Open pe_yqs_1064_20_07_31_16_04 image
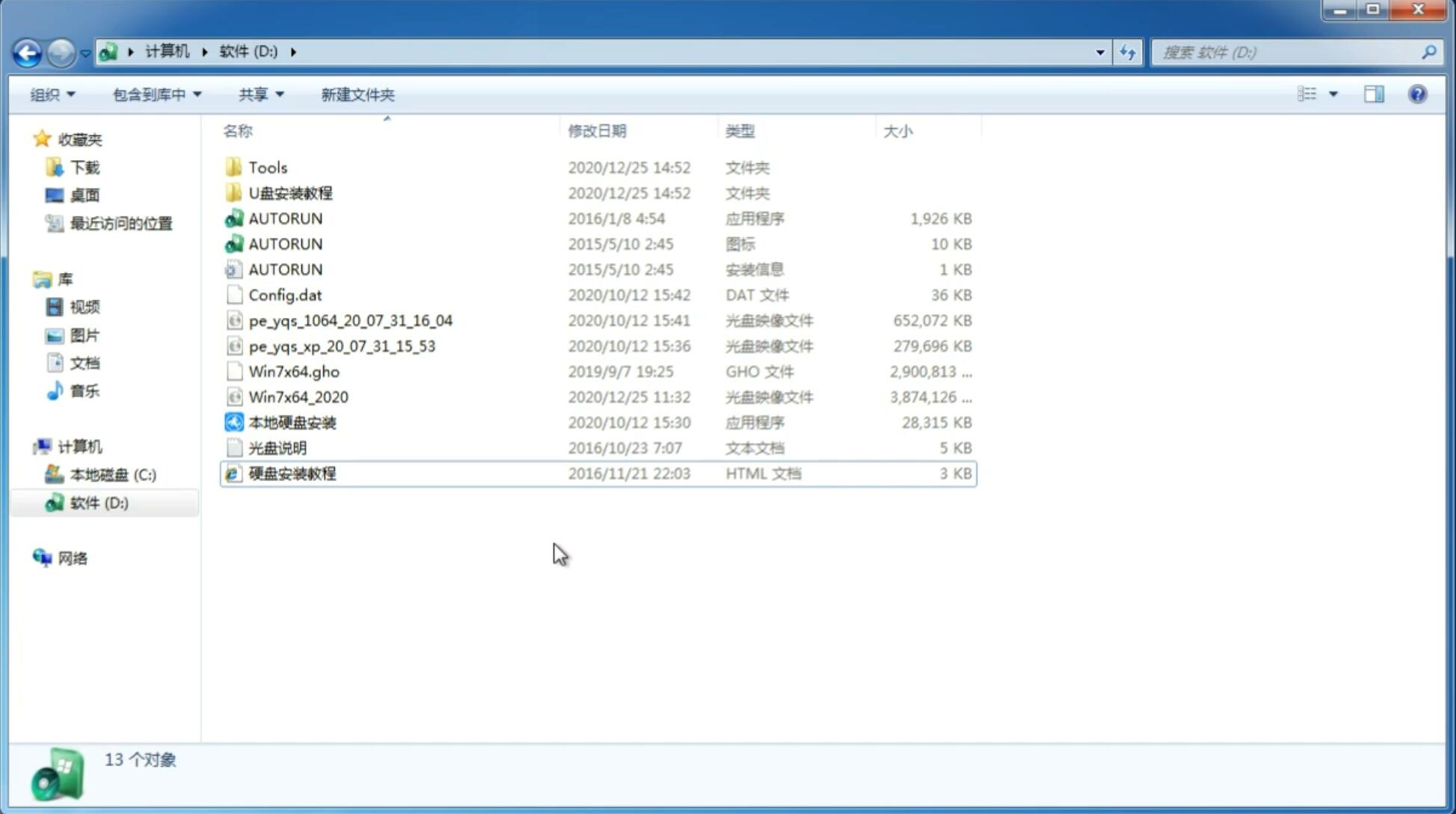Screen dimensions: 1456x814 tap(350, 320)
